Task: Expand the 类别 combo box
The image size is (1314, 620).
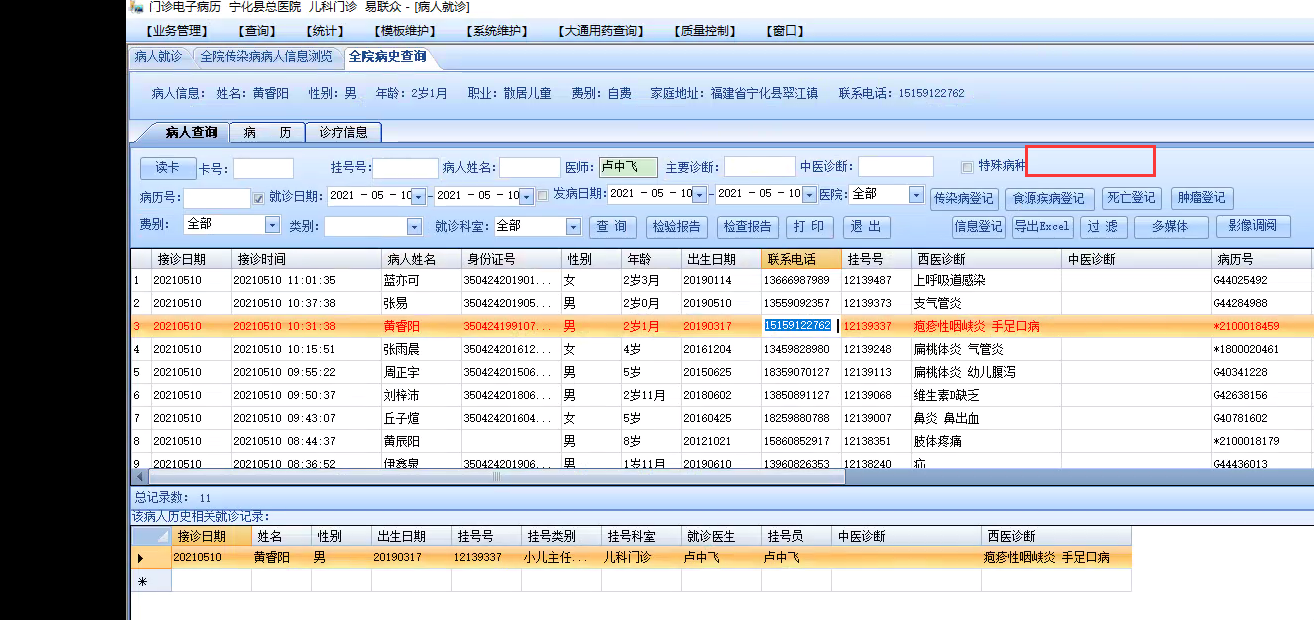Action: click(413, 226)
